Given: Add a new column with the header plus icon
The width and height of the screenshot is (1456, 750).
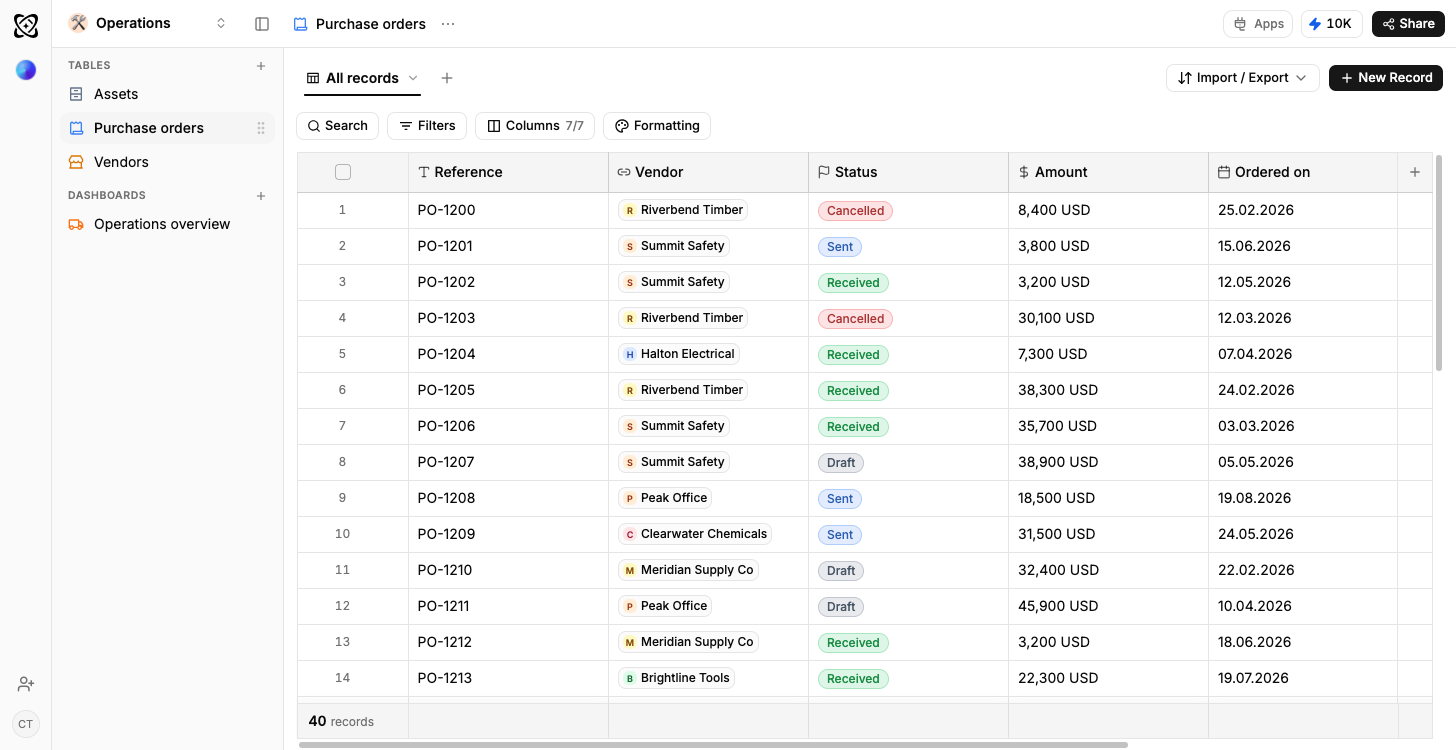Looking at the screenshot, I should pos(1415,172).
